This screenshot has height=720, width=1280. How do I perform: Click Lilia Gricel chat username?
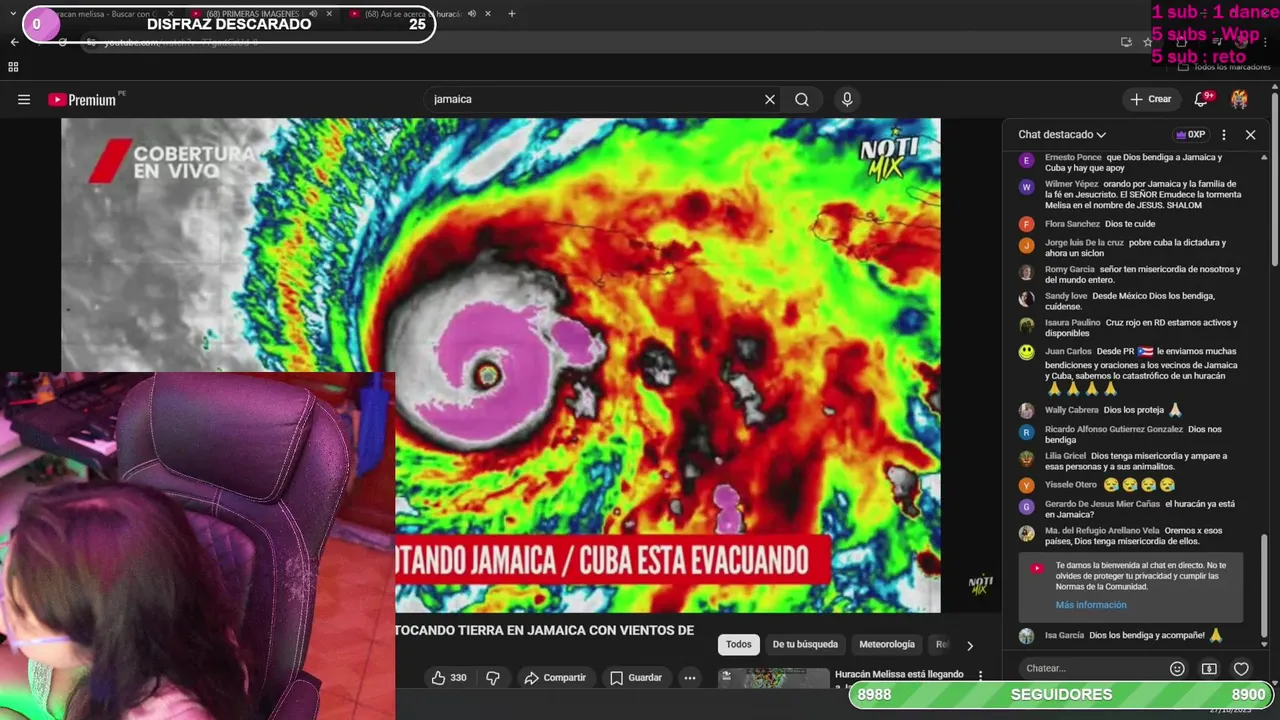coord(1066,456)
